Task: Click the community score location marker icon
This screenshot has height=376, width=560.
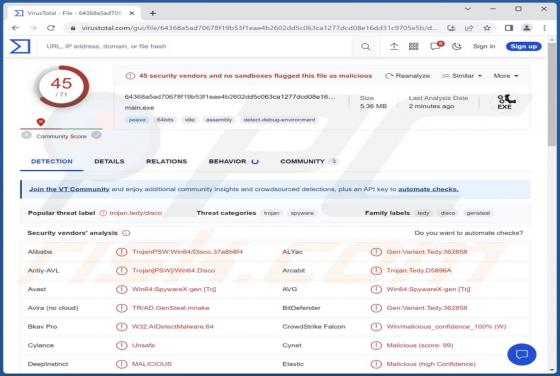Action: [41, 122]
